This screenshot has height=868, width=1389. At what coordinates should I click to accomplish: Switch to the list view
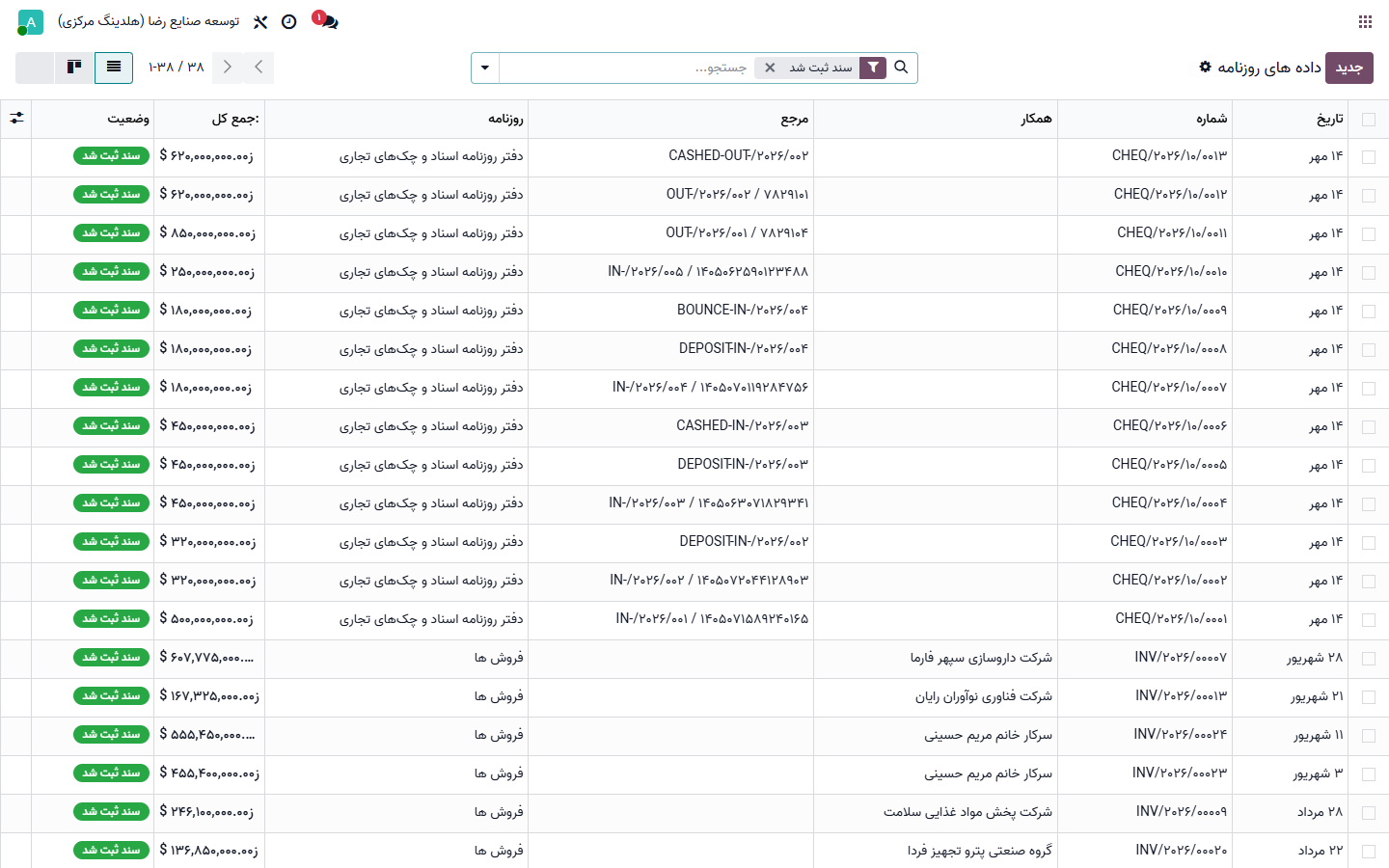click(x=114, y=68)
